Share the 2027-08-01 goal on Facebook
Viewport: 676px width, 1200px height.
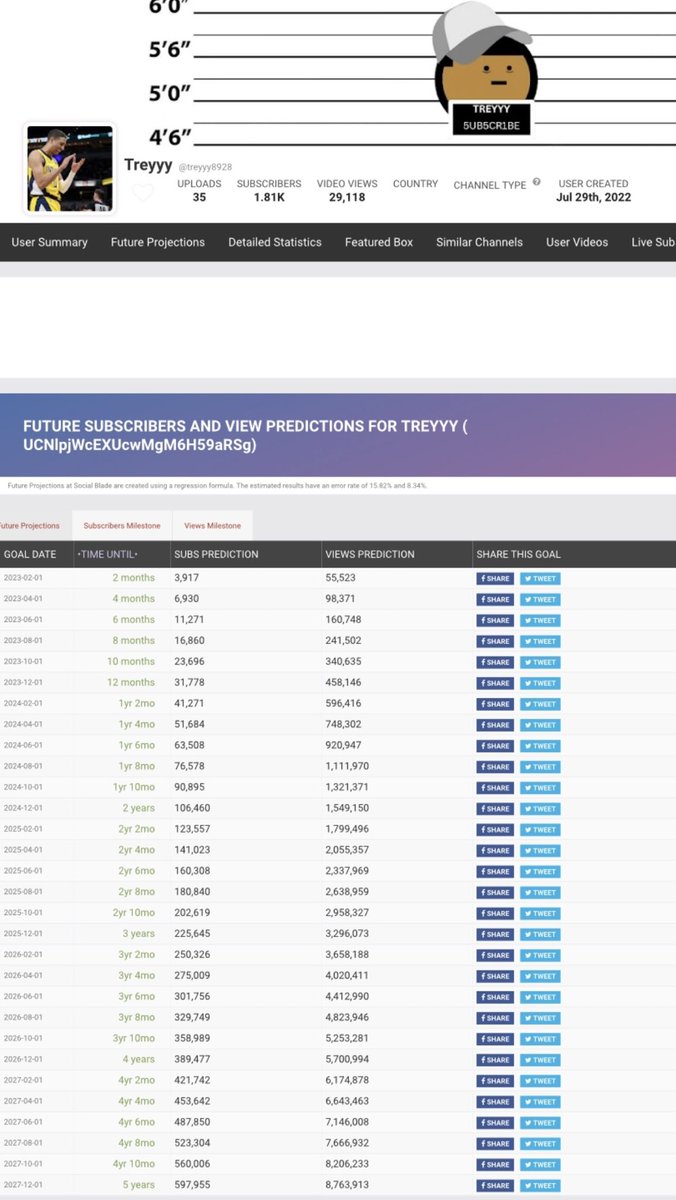point(495,1144)
